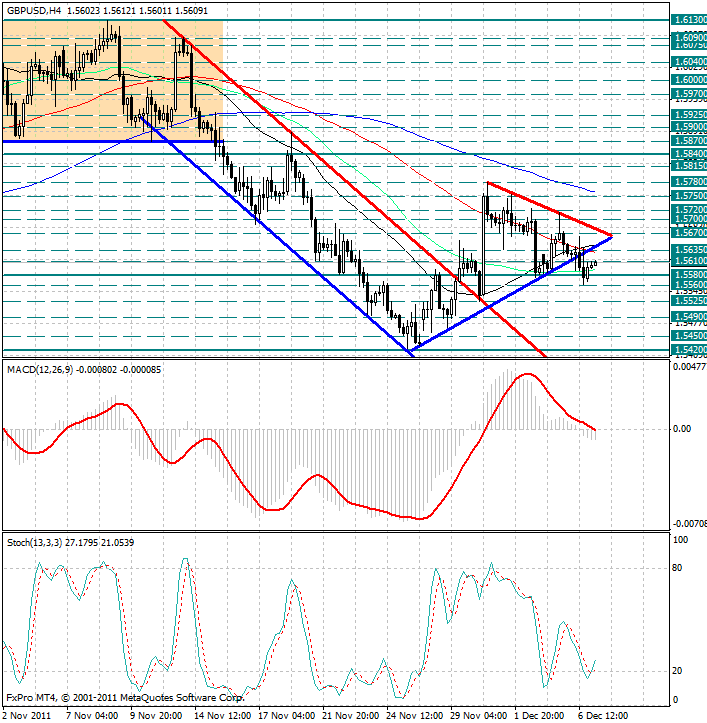Select the red MACD signal line

pyautogui.click(x=300, y=446)
